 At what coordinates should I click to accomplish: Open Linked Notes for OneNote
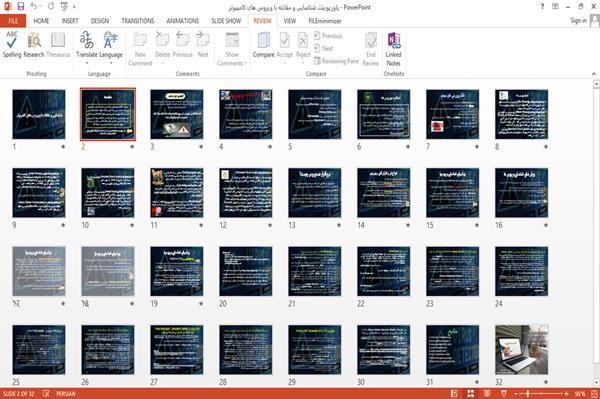coord(393,49)
